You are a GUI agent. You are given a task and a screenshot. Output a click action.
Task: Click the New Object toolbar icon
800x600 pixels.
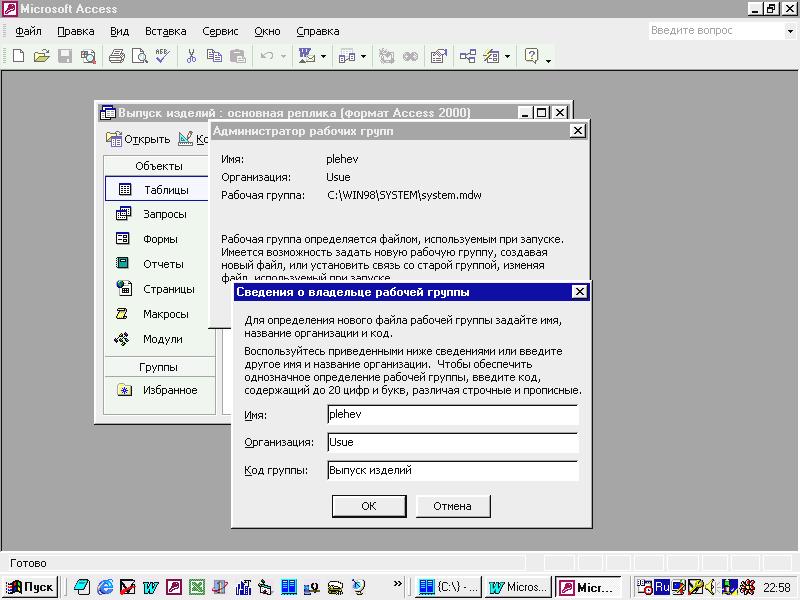(x=491, y=56)
